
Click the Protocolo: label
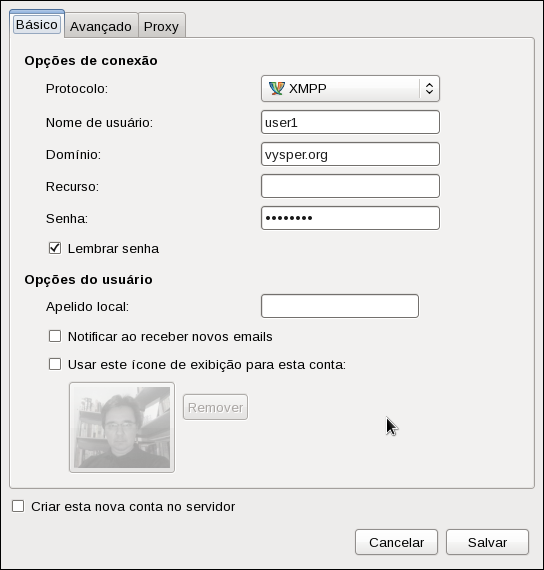coord(77,88)
